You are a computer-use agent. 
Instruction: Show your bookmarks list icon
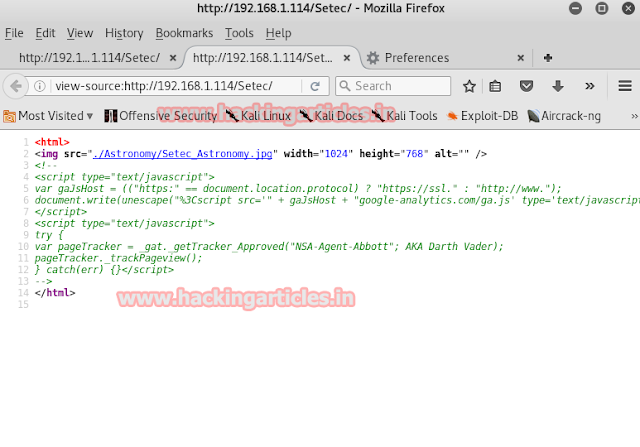point(495,86)
